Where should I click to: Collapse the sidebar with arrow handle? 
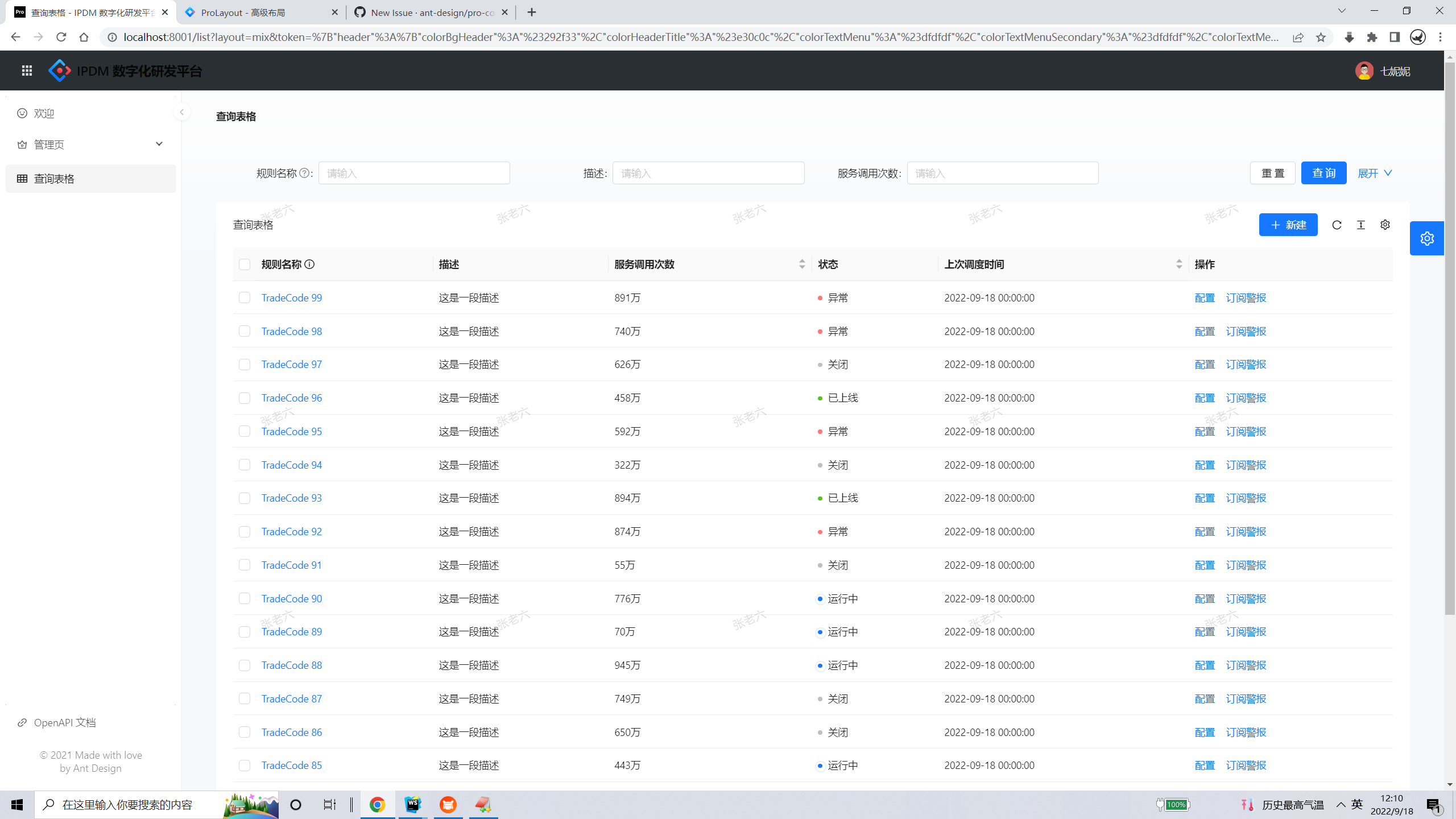pyautogui.click(x=181, y=112)
